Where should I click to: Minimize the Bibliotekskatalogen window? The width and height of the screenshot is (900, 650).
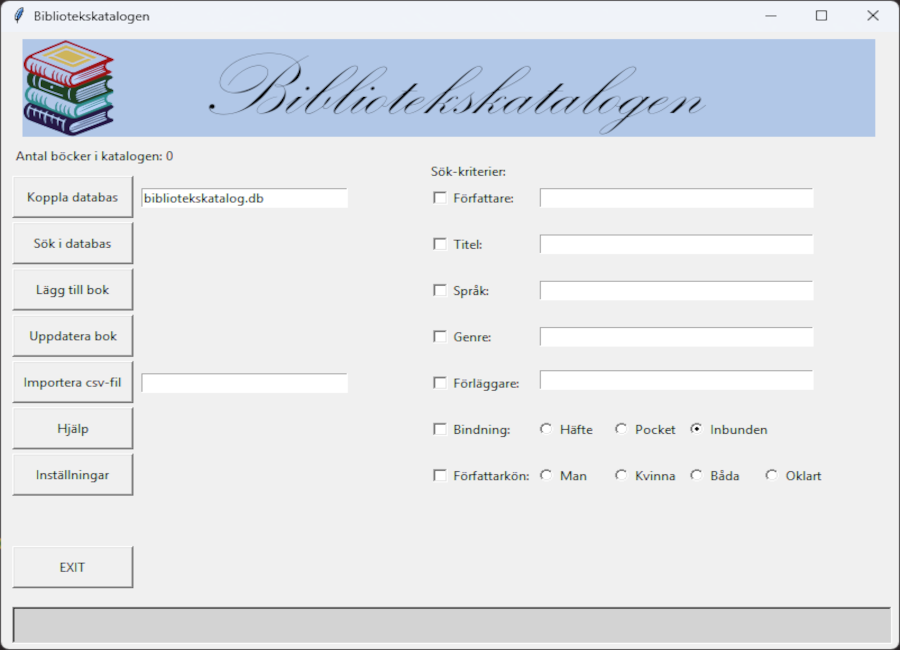771,16
